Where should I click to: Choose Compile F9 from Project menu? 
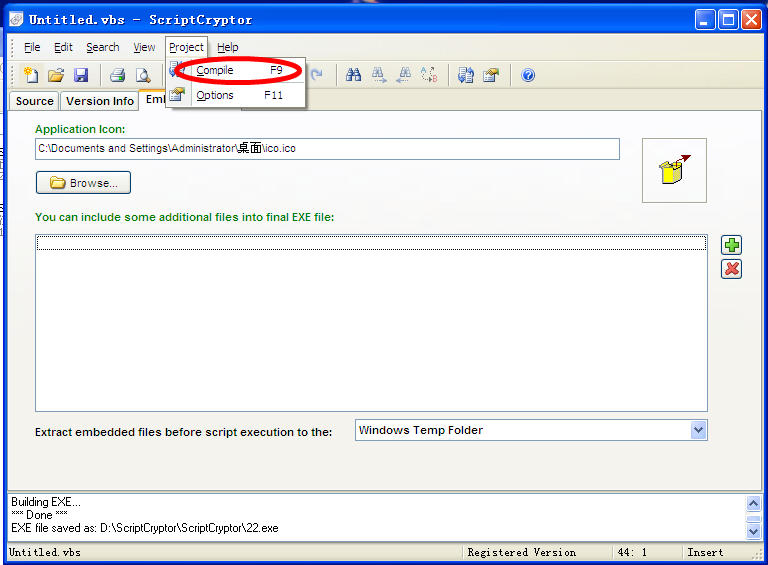[236, 71]
